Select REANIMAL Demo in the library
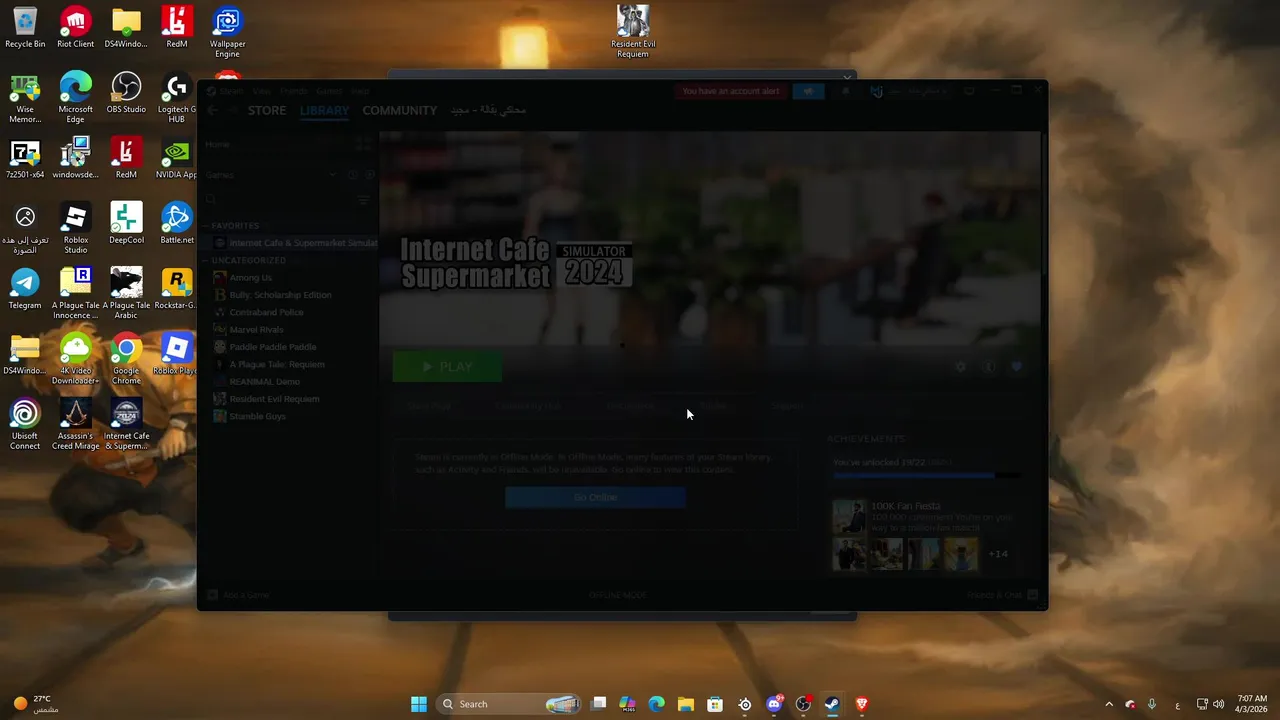The image size is (1280, 720). tap(264, 381)
